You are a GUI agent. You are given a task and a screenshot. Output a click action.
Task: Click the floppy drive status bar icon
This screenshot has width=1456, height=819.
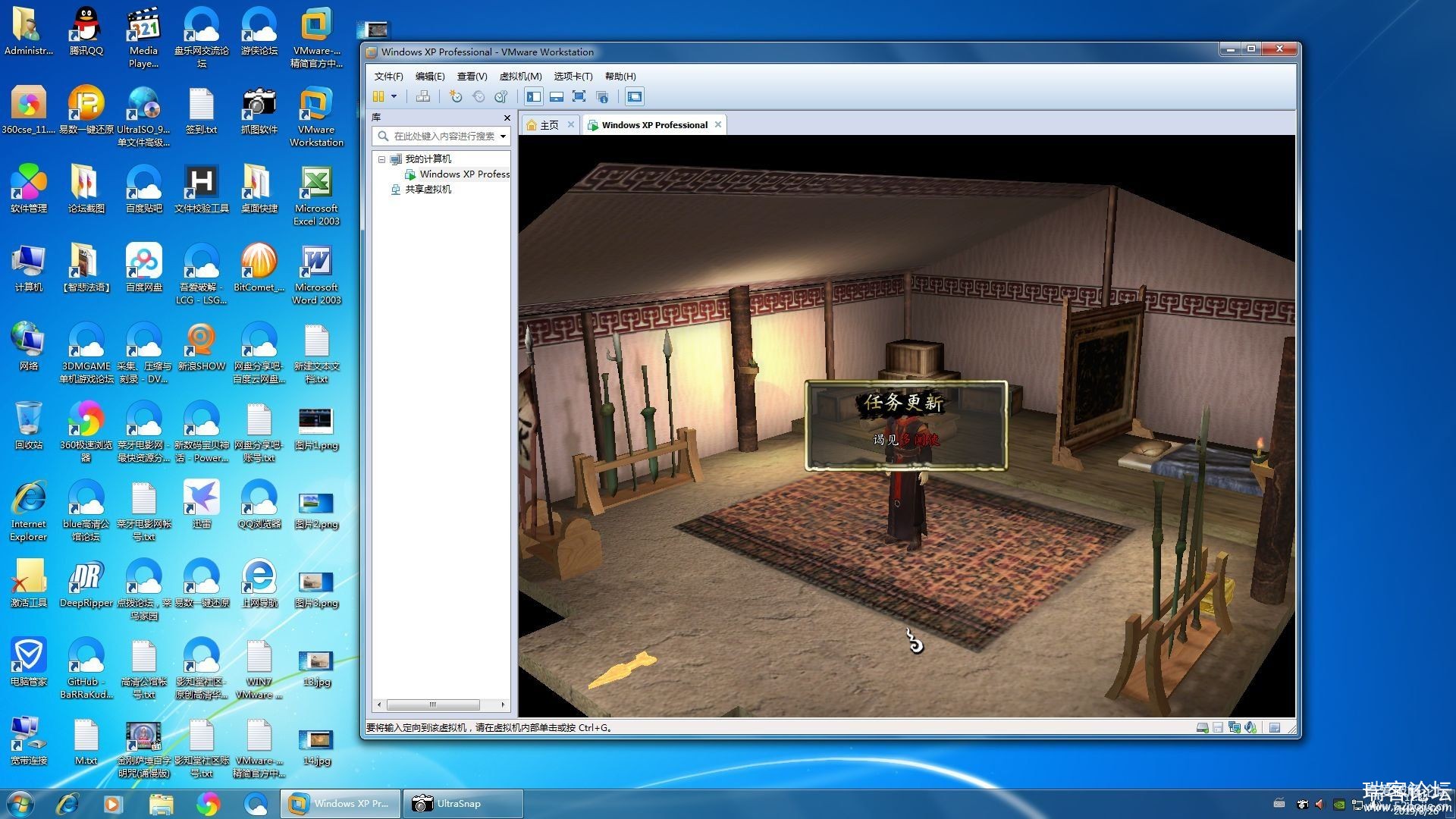tap(1218, 728)
